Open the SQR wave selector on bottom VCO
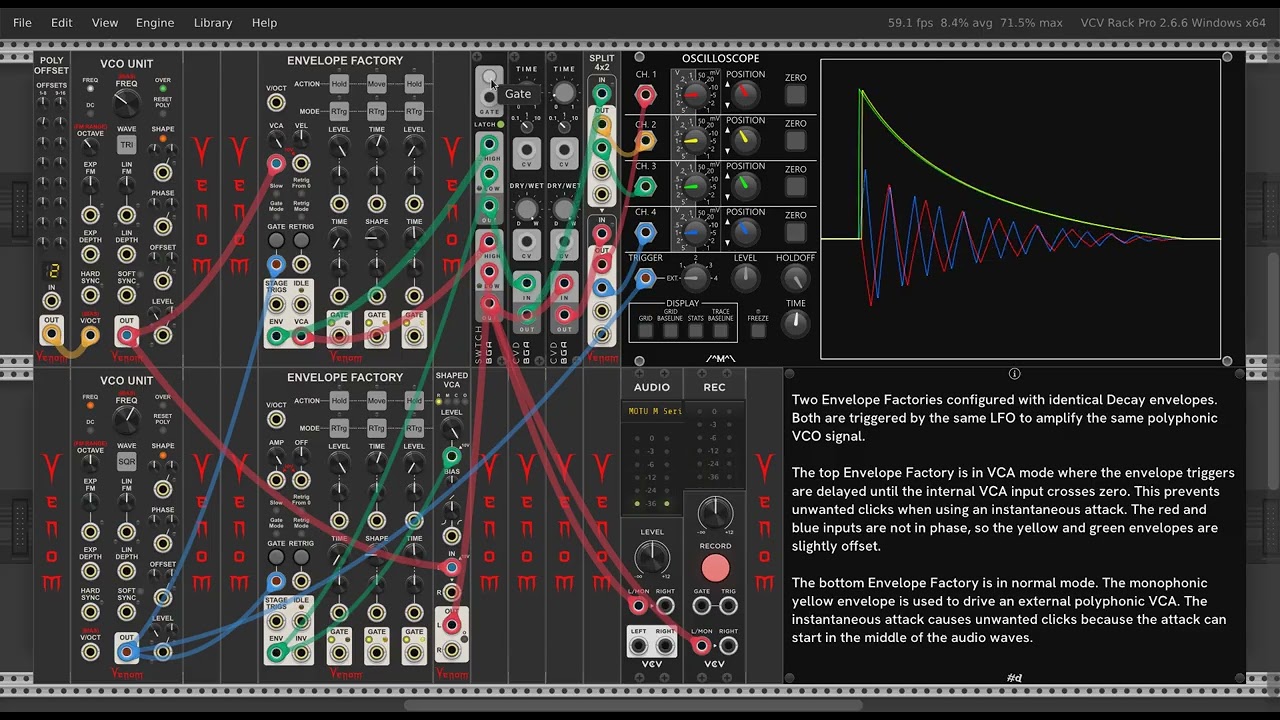 click(x=126, y=462)
